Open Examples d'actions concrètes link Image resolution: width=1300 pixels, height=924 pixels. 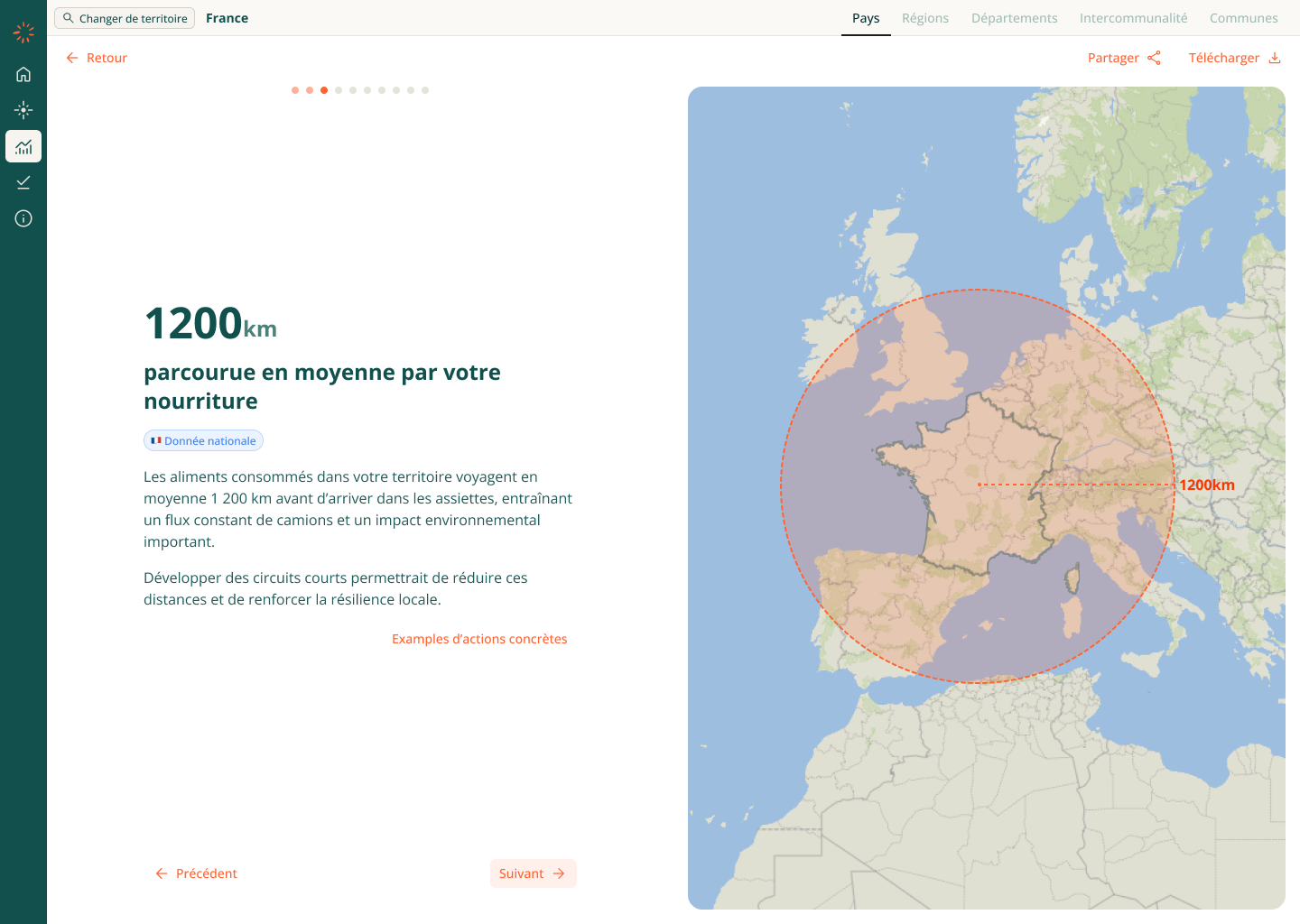pyautogui.click(x=479, y=639)
